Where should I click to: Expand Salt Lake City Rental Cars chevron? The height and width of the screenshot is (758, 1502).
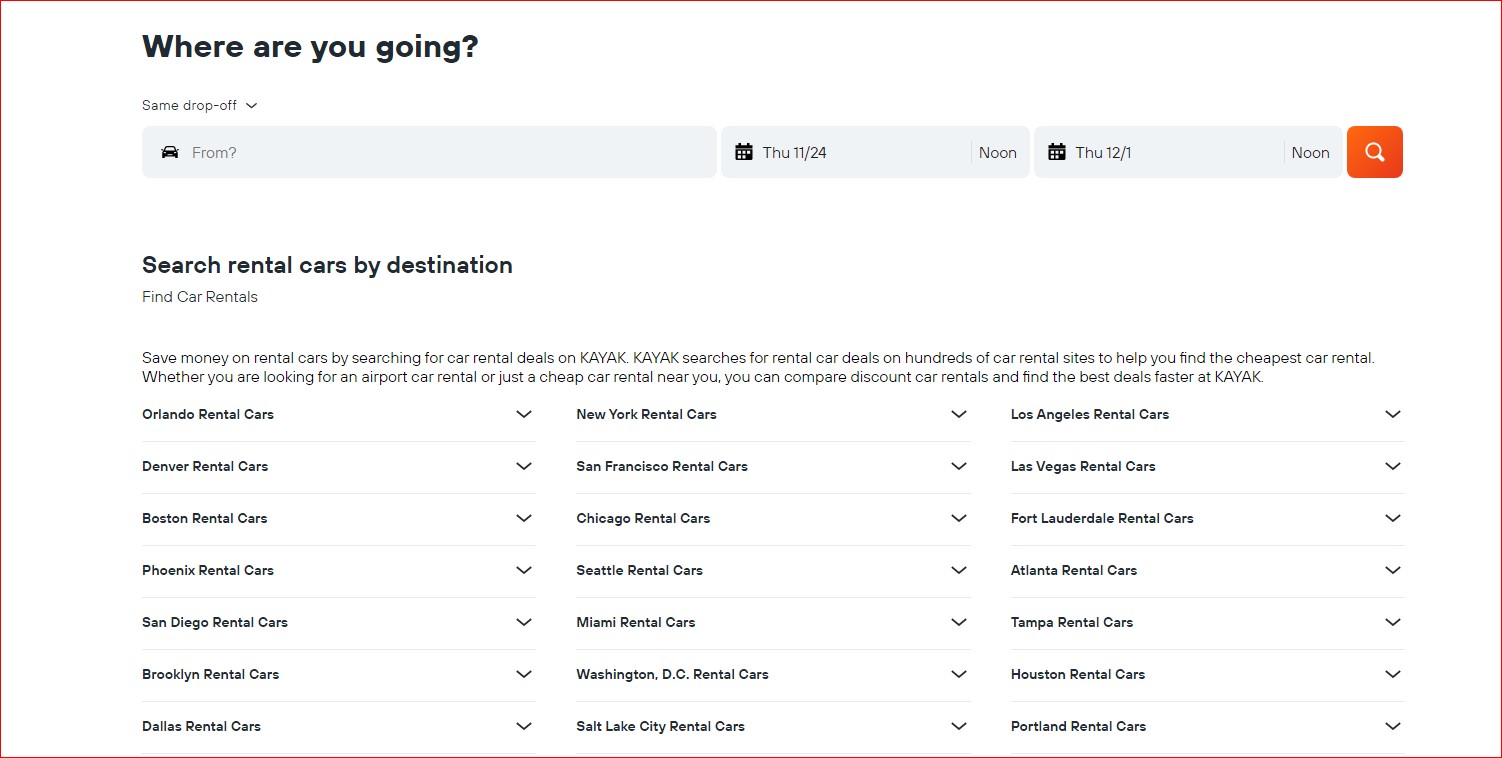coord(959,726)
